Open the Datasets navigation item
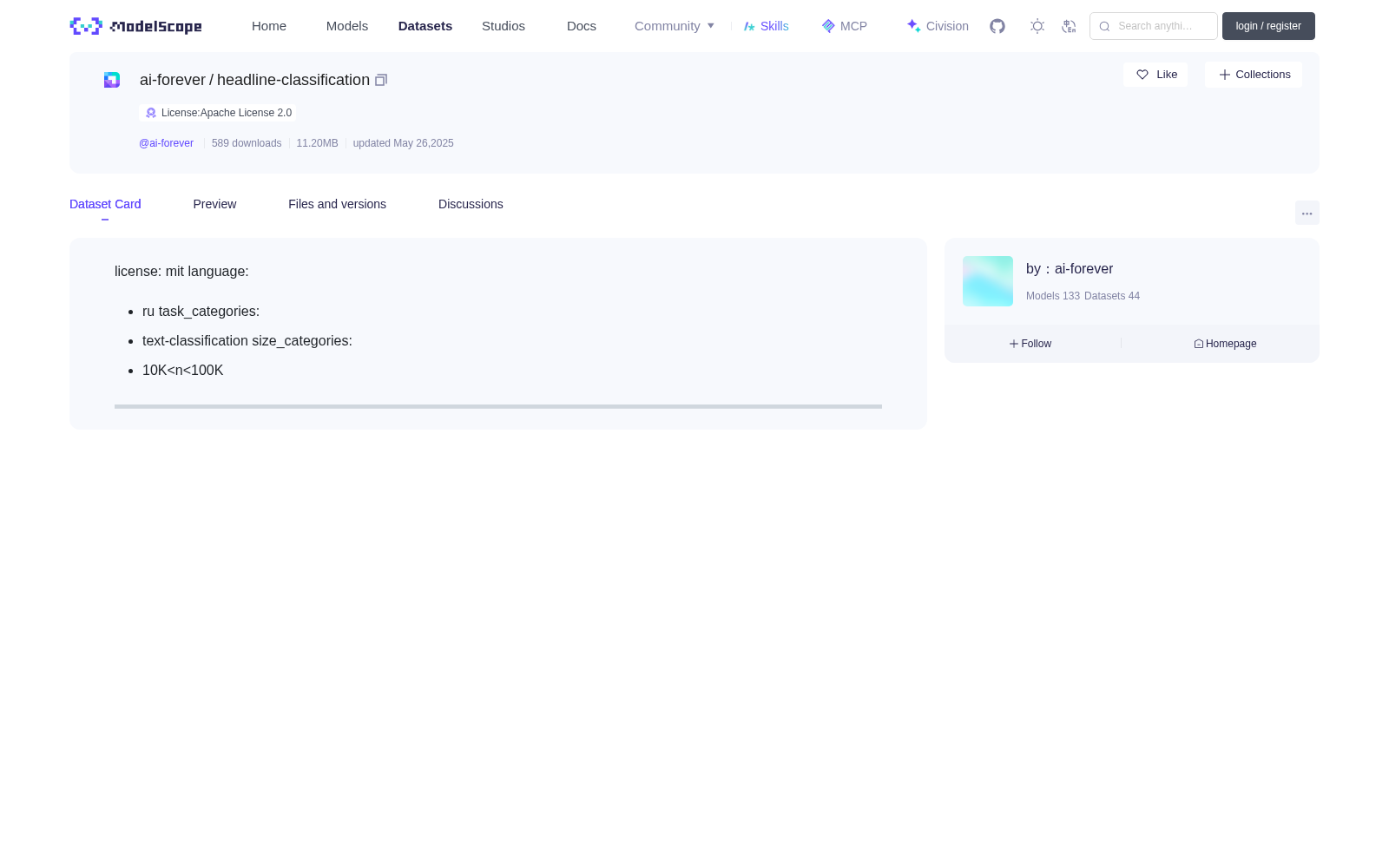The height and width of the screenshot is (868, 1389). 425,26
